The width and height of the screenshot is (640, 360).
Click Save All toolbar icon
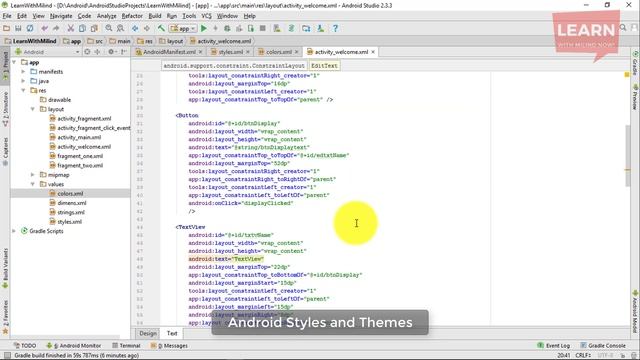click(x=18, y=28)
